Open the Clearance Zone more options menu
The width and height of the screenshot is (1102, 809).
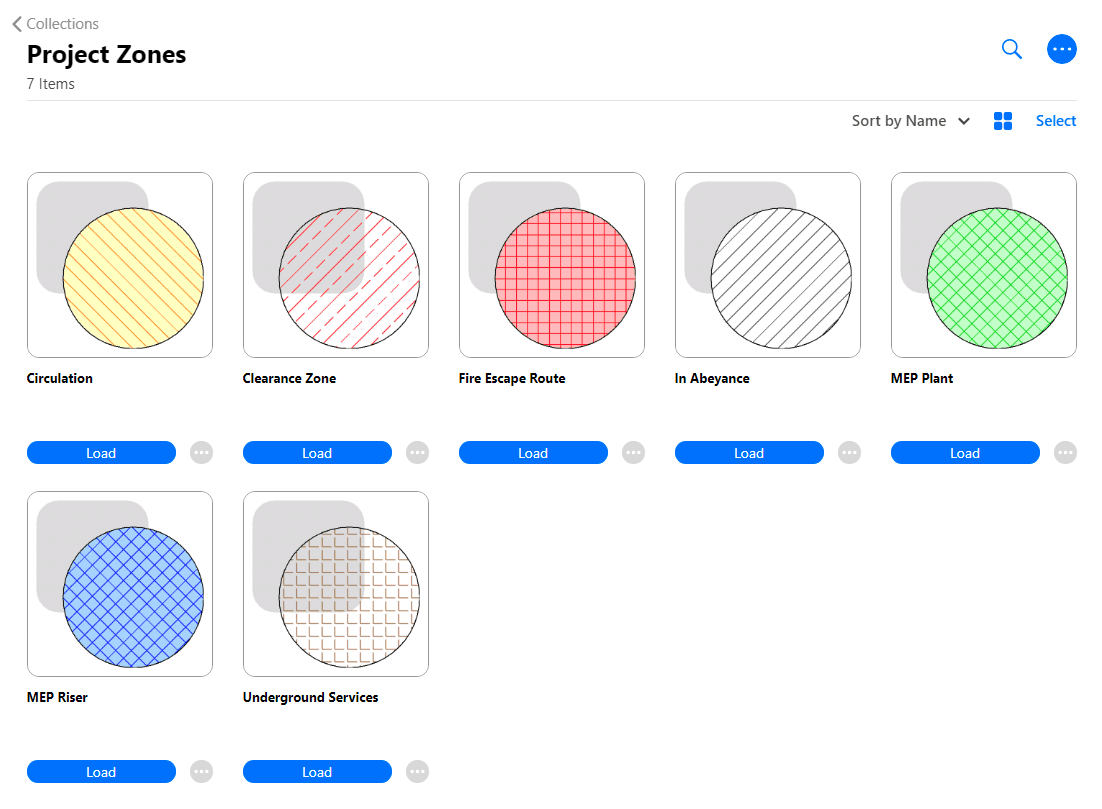[x=417, y=452]
